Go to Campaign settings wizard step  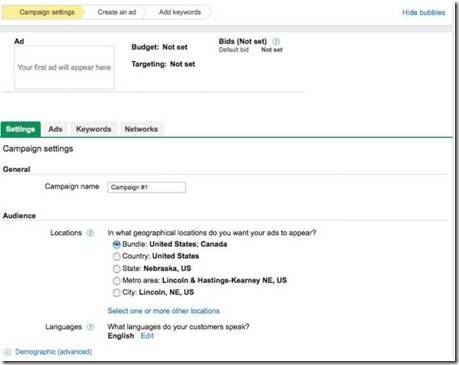pos(43,12)
